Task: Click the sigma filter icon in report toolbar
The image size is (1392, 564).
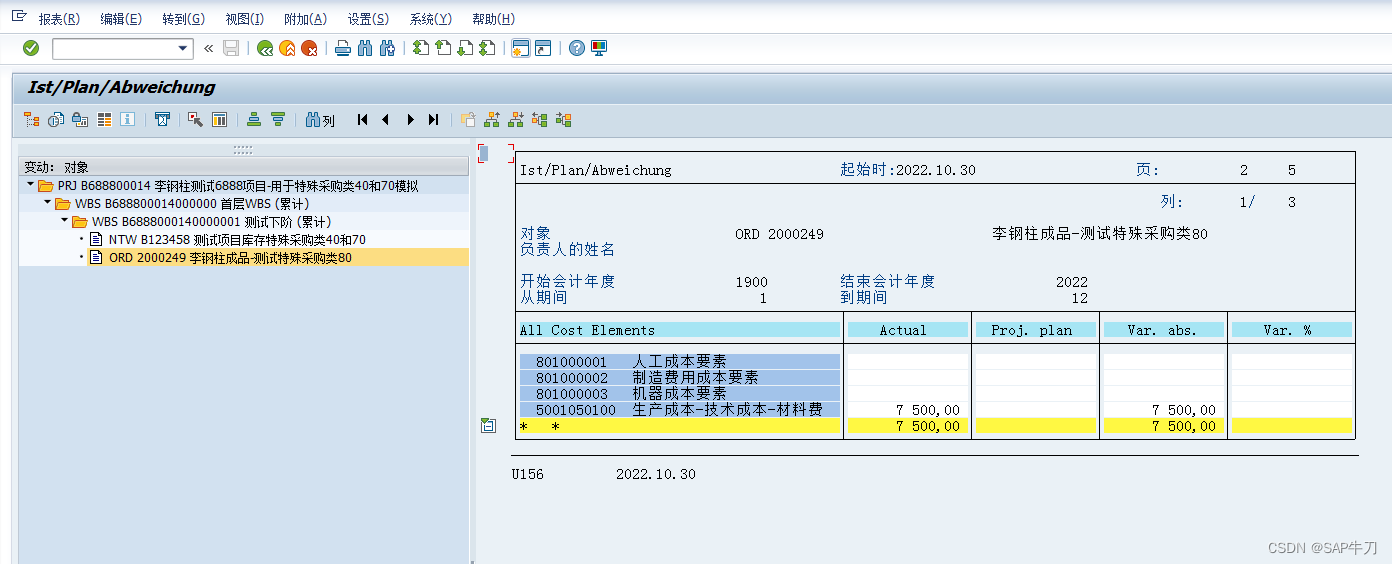Action: tap(162, 120)
